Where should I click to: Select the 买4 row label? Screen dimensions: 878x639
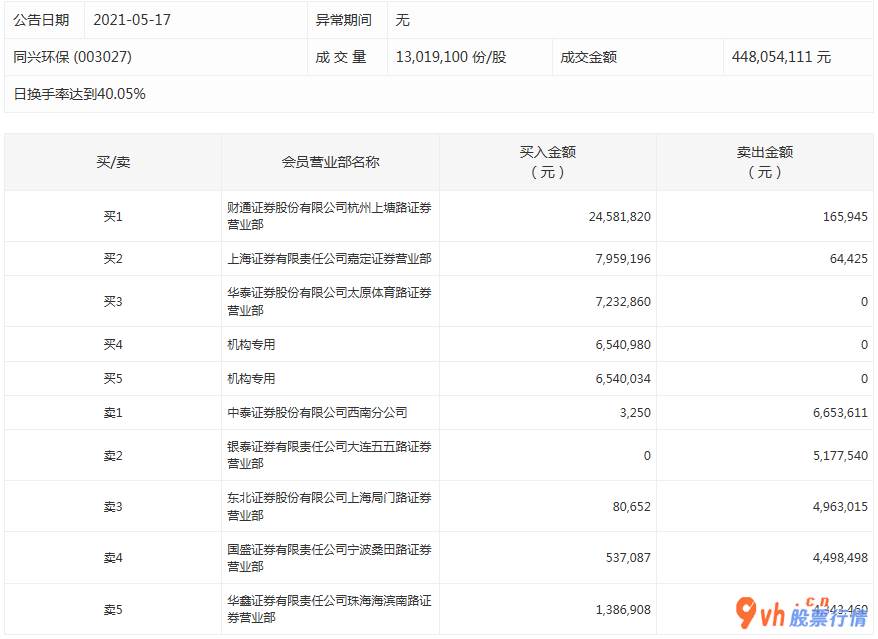[113, 344]
